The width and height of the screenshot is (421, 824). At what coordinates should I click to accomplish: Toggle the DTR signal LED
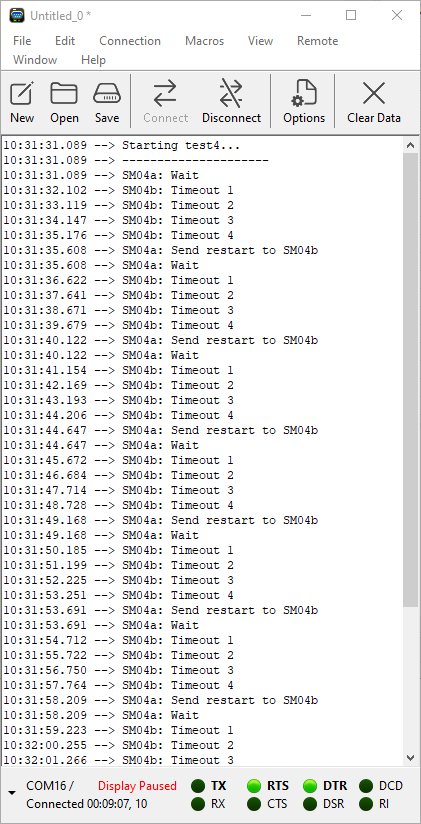click(310, 786)
